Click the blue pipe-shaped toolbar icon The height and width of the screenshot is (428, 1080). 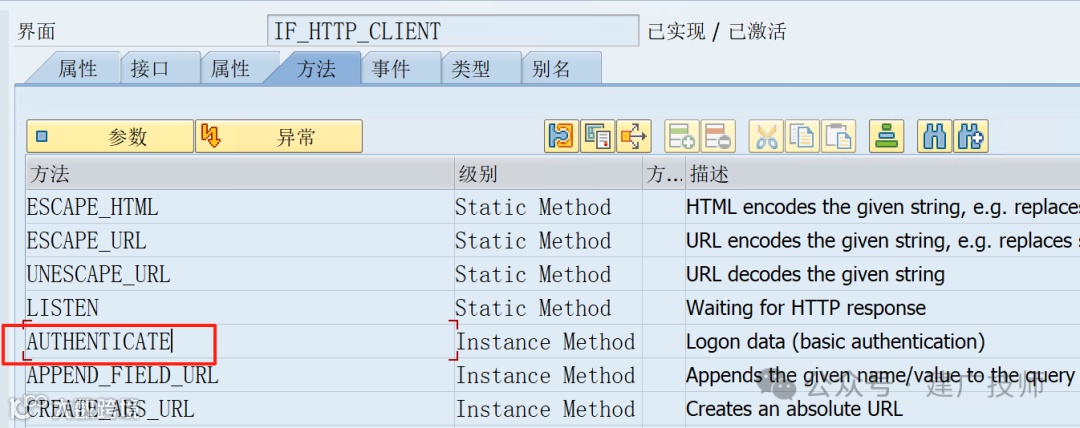tap(561, 136)
